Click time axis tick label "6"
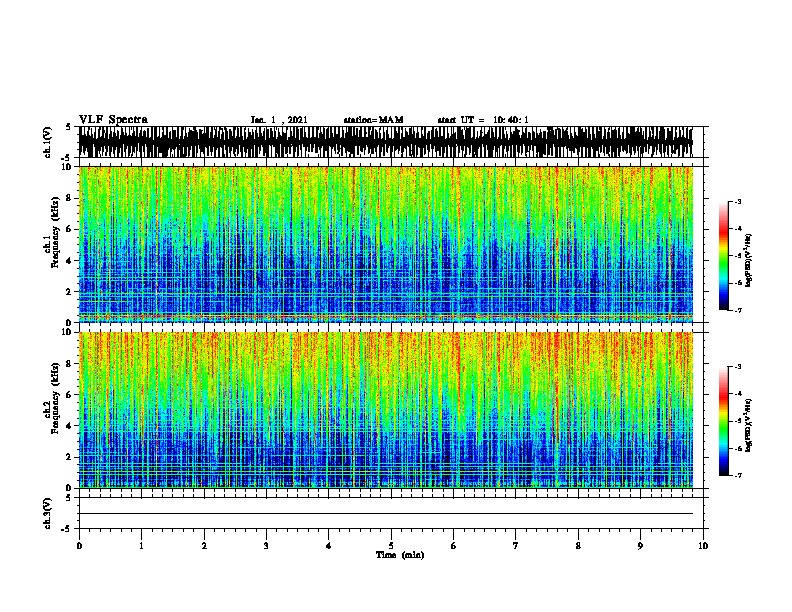 (454, 546)
